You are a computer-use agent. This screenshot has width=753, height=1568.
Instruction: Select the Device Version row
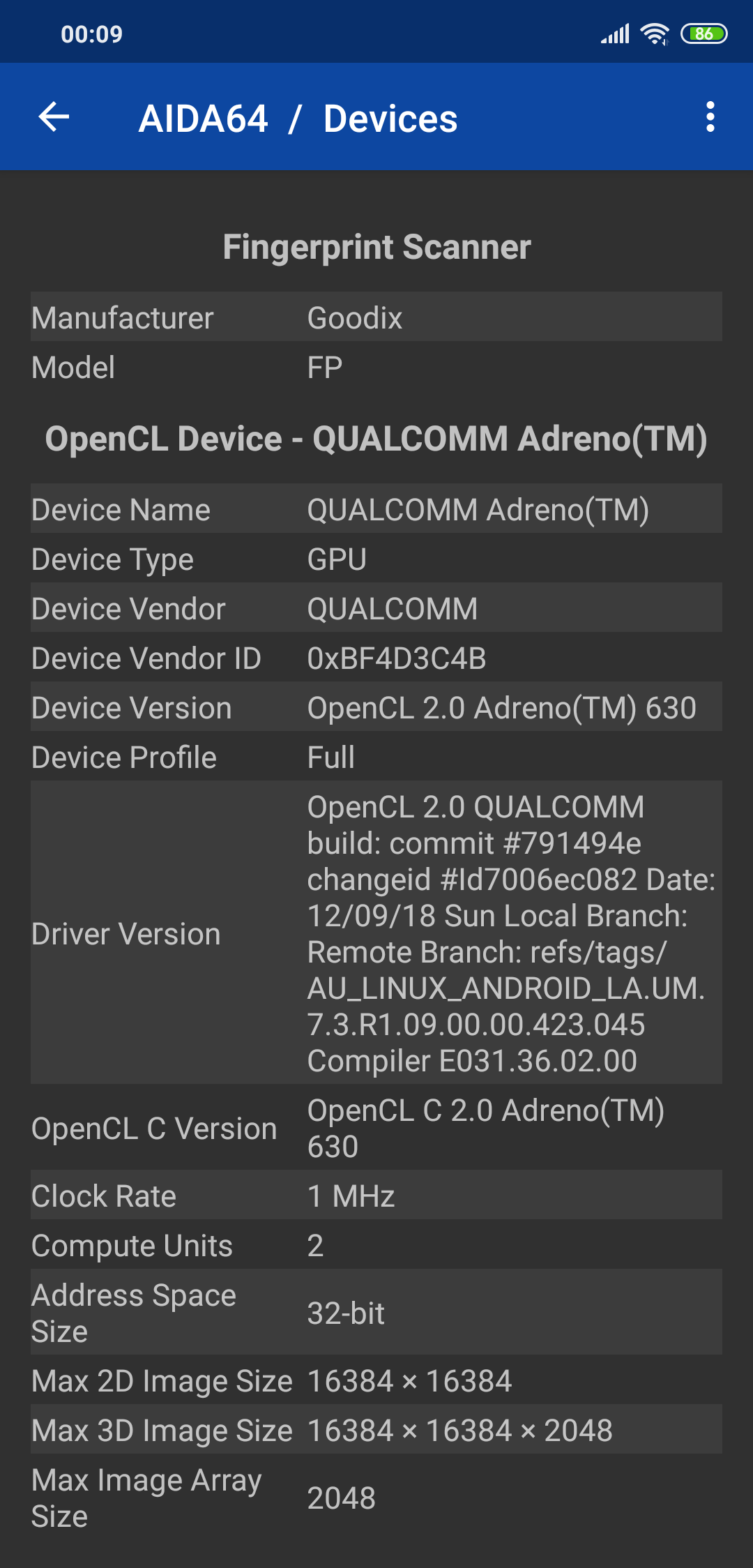point(376,707)
